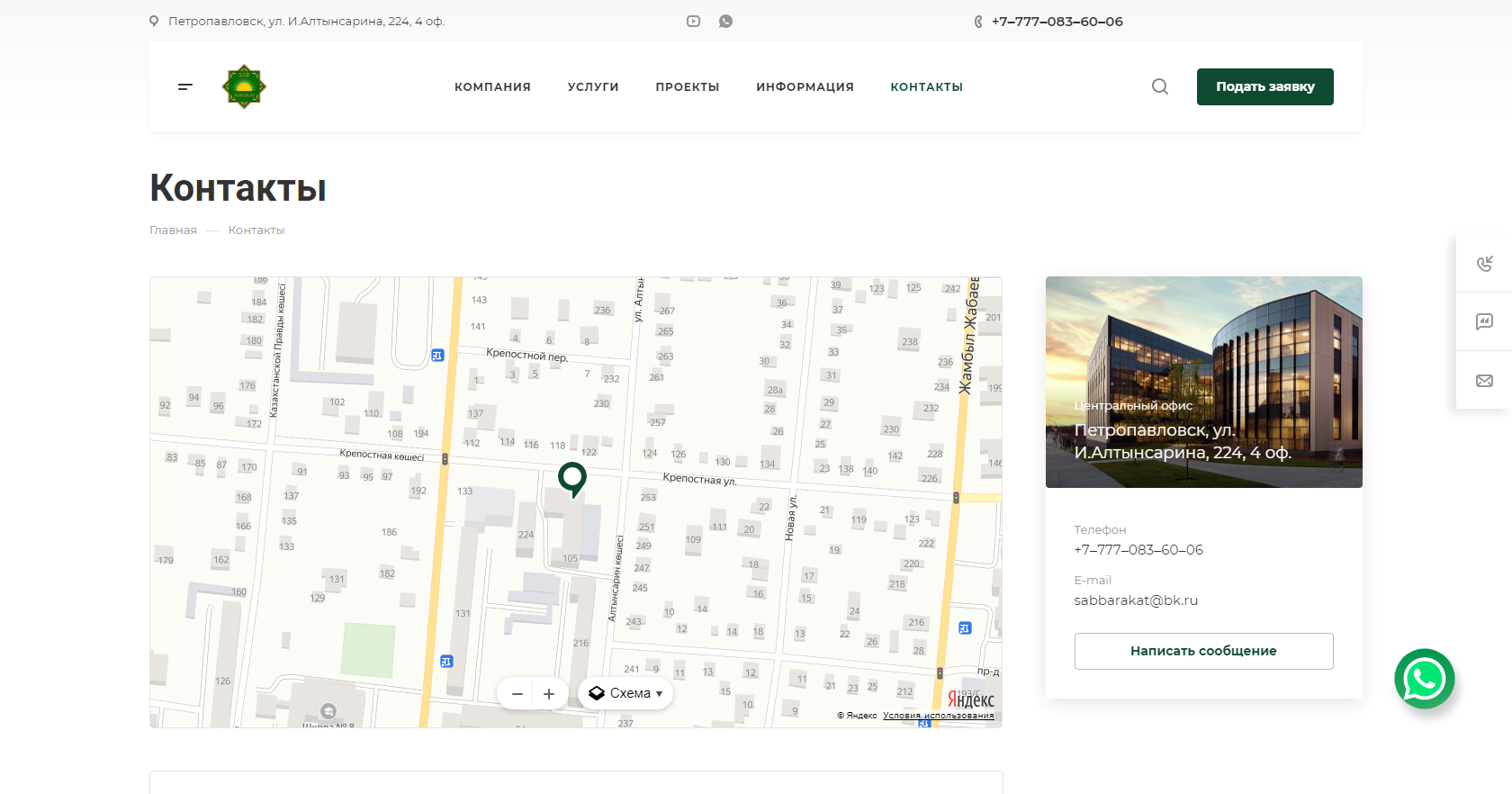Click the Написать сообщение button
The height and width of the screenshot is (794, 1512).
(1203, 651)
